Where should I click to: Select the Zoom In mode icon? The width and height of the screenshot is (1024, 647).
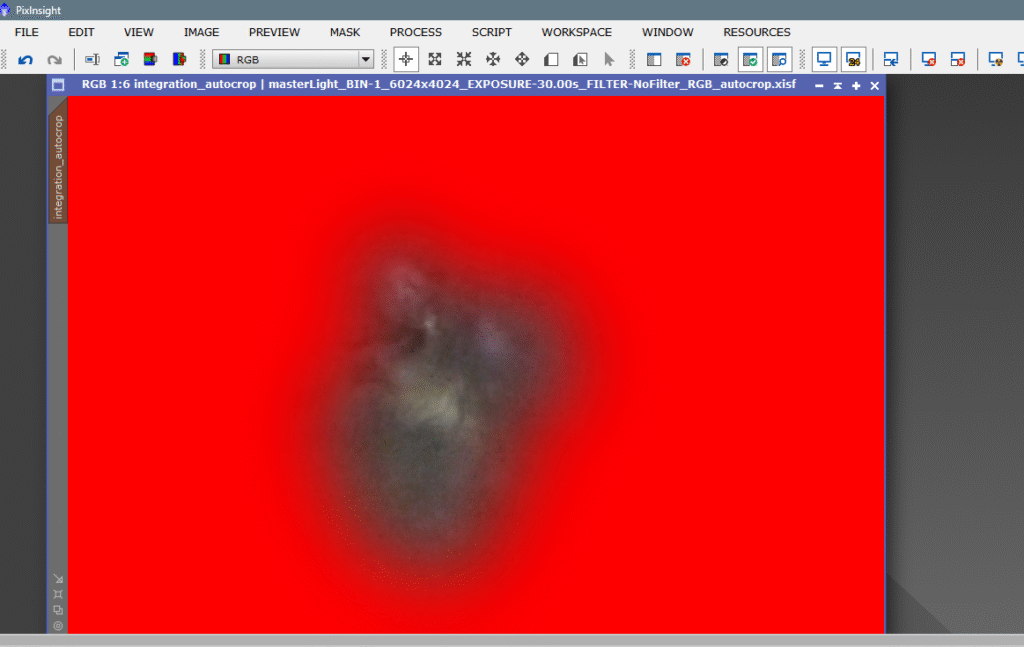pos(435,60)
